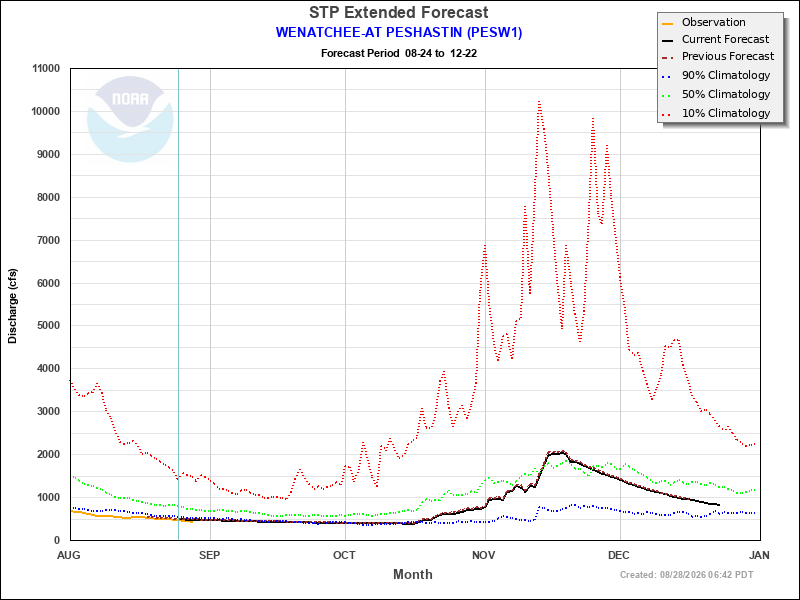The height and width of the screenshot is (600, 800).
Task: Click the 10% Climatology legend label
Action: tap(726, 113)
